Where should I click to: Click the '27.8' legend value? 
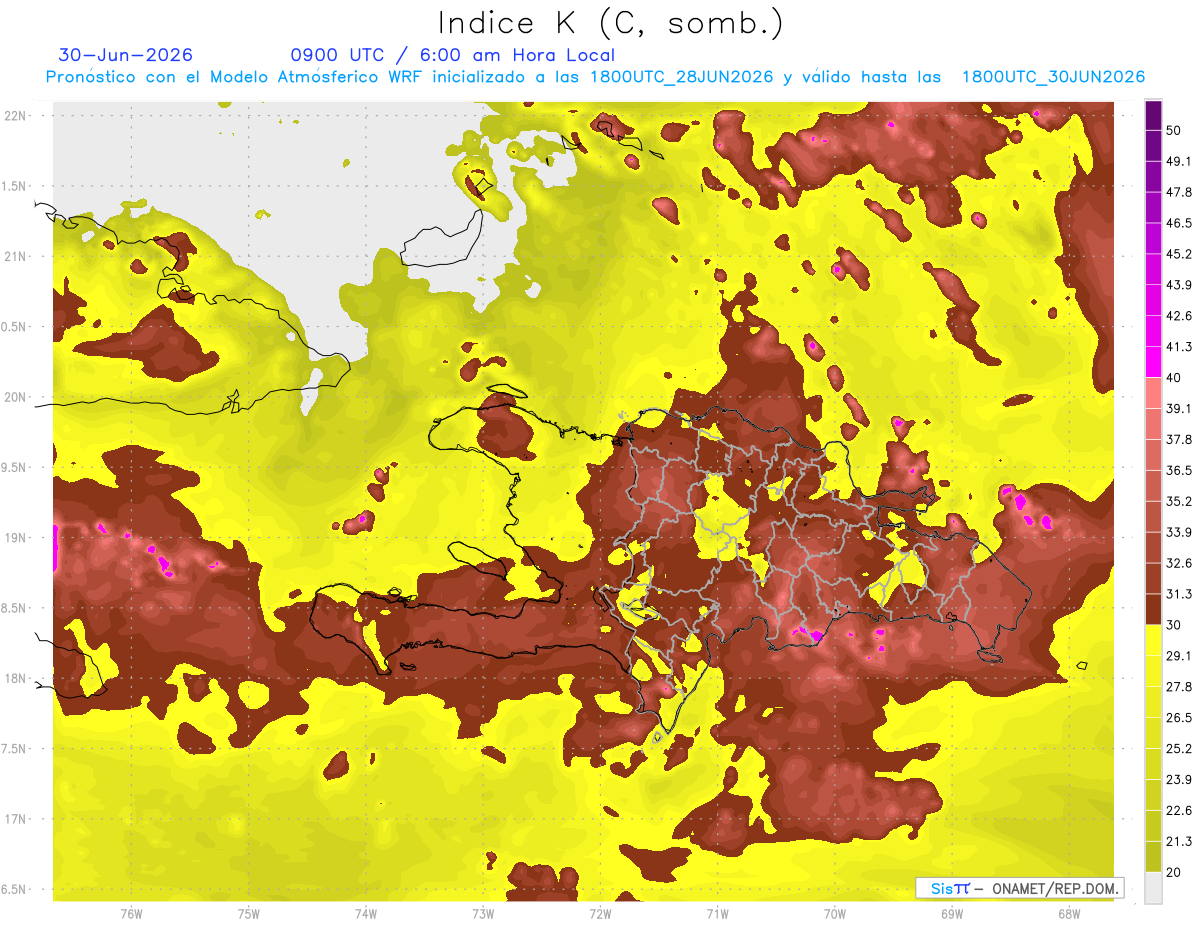click(x=1179, y=687)
